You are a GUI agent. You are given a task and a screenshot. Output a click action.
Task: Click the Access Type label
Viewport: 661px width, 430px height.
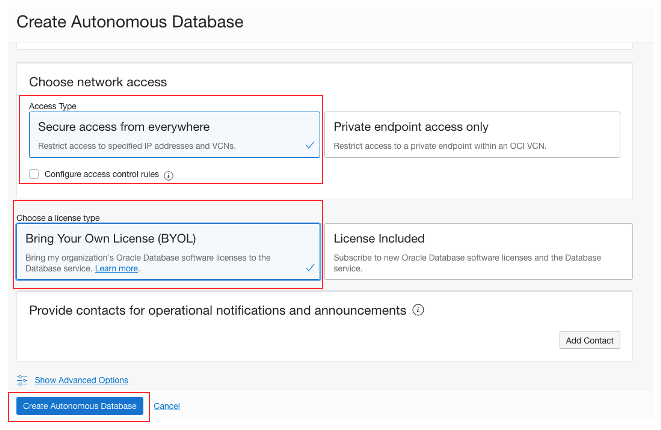(53, 106)
